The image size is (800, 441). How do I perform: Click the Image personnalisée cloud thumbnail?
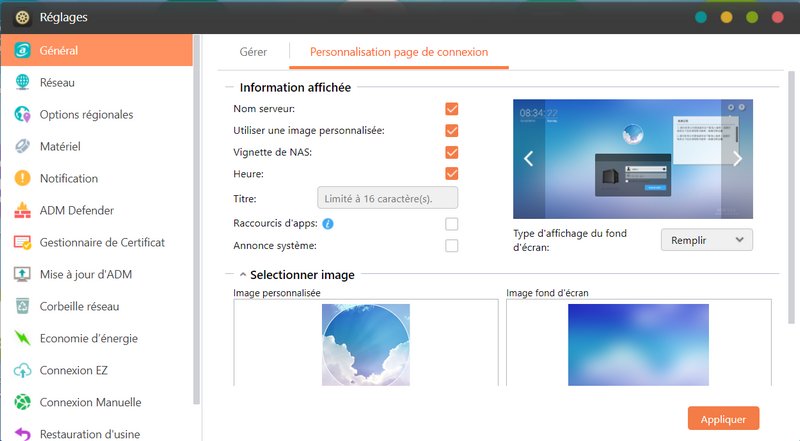tap(366, 345)
